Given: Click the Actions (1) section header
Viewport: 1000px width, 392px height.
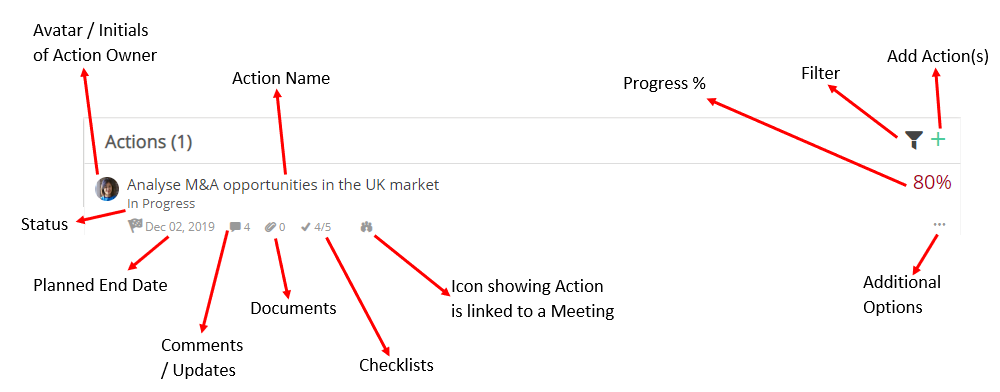Looking at the screenshot, I should pyautogui.click(x=148, y=142).
